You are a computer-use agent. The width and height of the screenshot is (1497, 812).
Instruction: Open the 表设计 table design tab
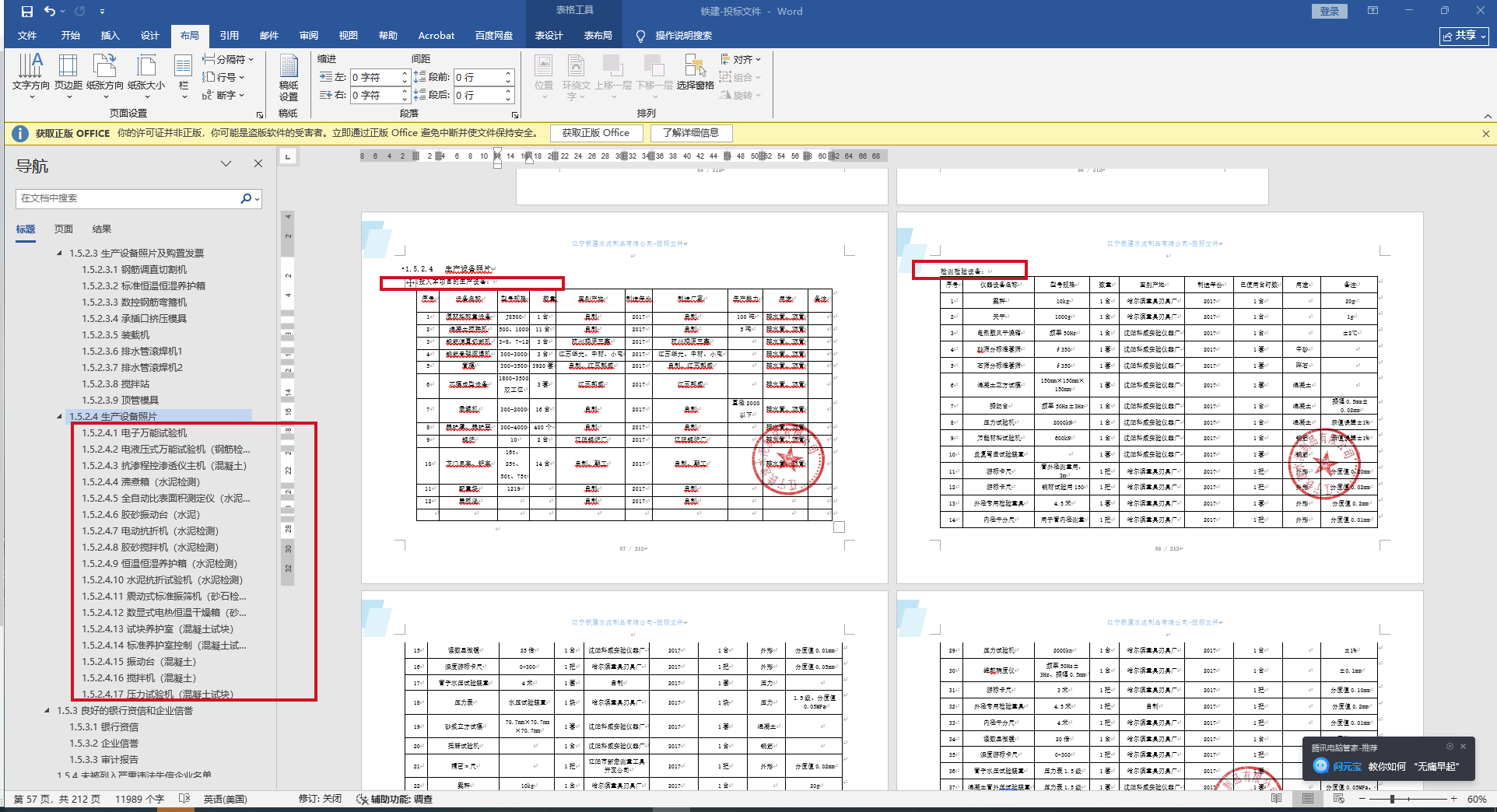coord(549,36)
